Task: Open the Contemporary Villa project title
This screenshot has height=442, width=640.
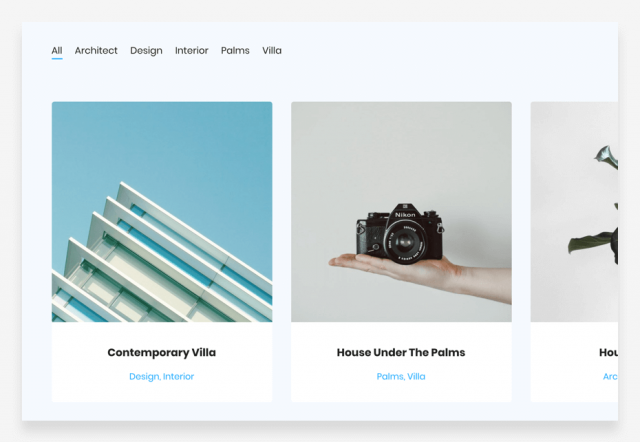Action: 162,353
